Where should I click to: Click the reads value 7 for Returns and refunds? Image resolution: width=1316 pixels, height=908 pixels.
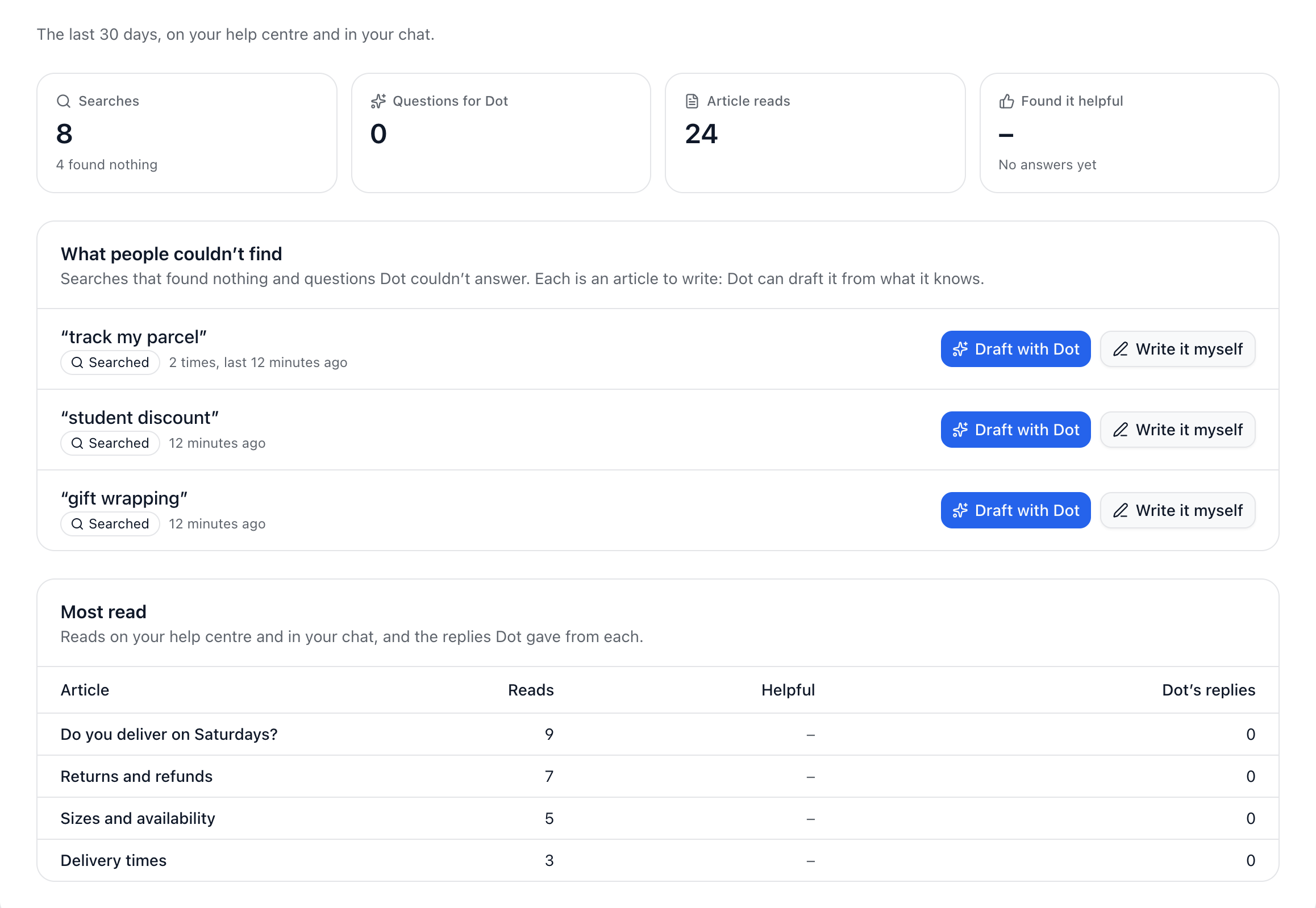point(549,777)
